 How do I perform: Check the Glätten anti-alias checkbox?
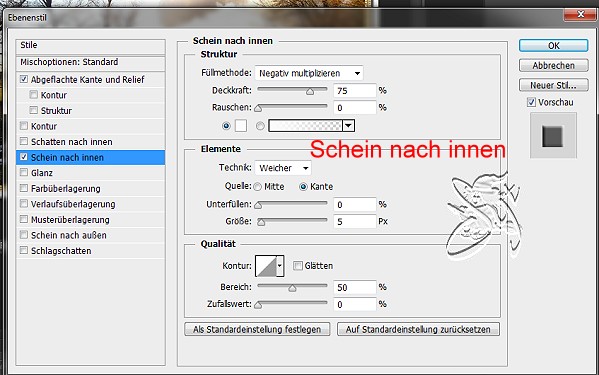point(298,265)
